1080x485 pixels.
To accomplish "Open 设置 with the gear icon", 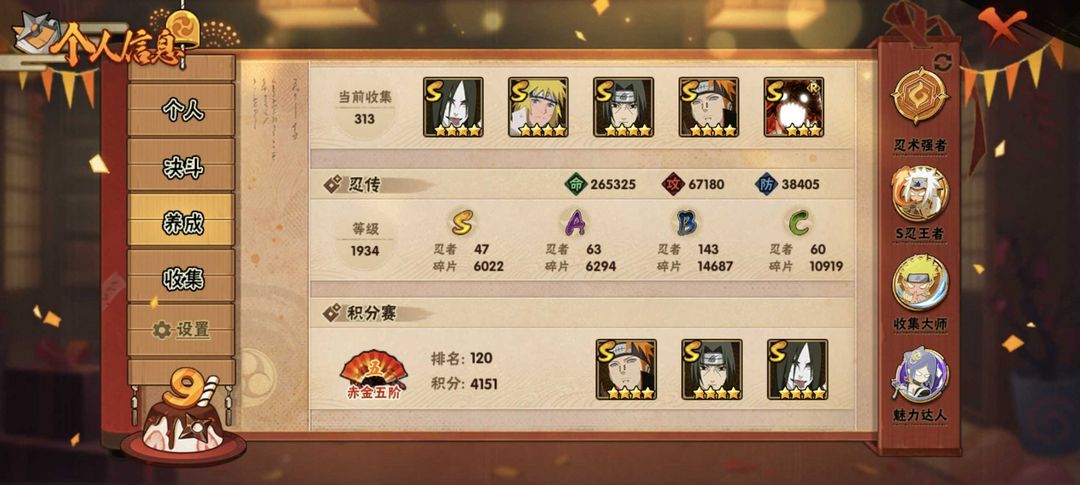I will [182, 330].
